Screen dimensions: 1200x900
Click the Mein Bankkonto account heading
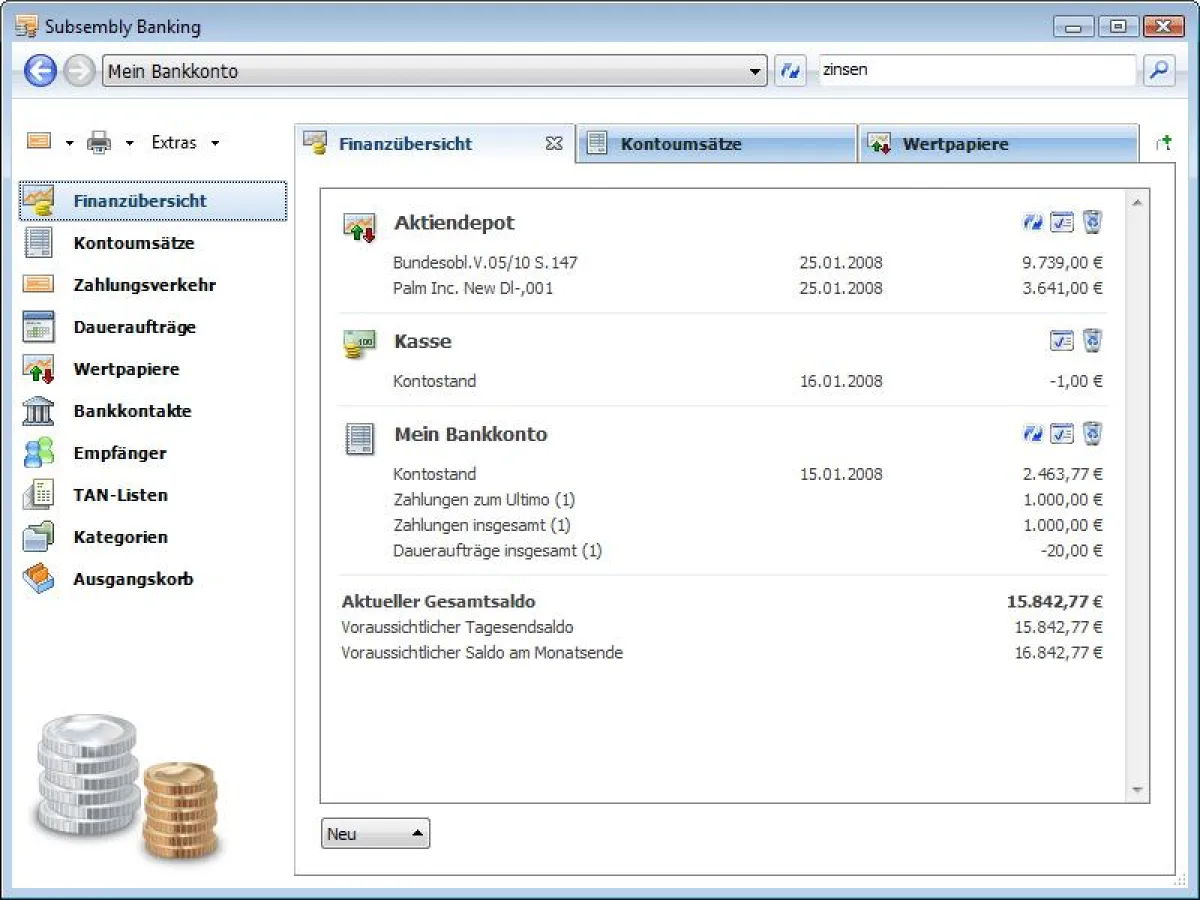(470, 434)
